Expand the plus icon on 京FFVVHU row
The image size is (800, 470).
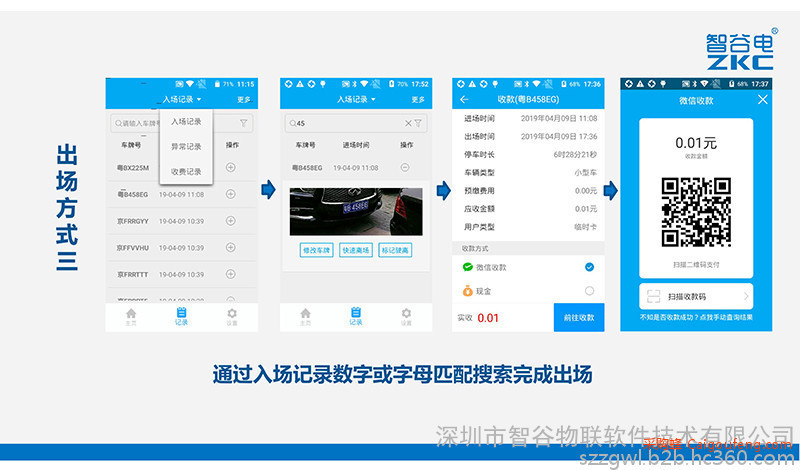[x=231, y=247]
